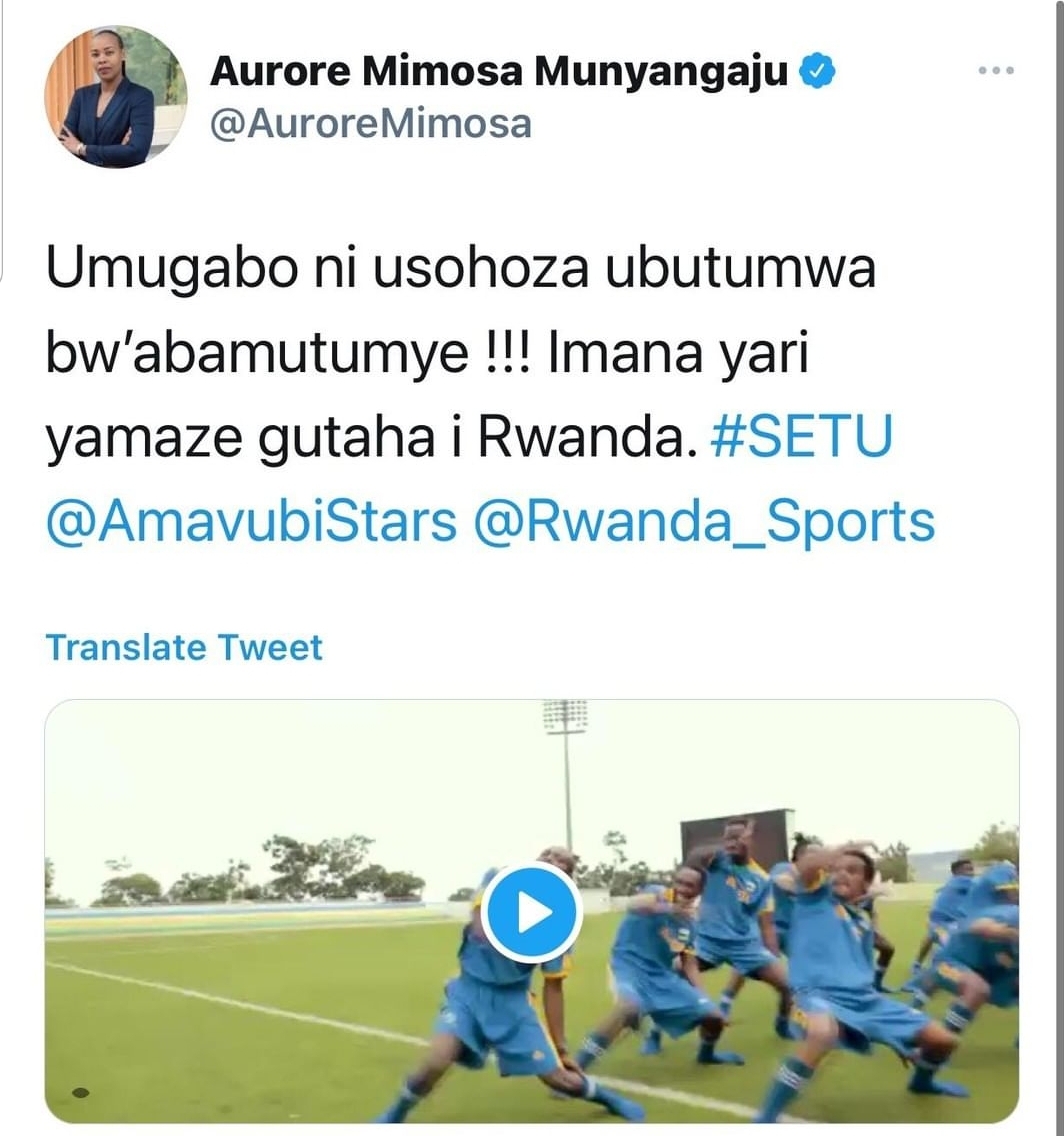
Task: Go to the @Rwanda_Sports mention
Action: (705, 521)
